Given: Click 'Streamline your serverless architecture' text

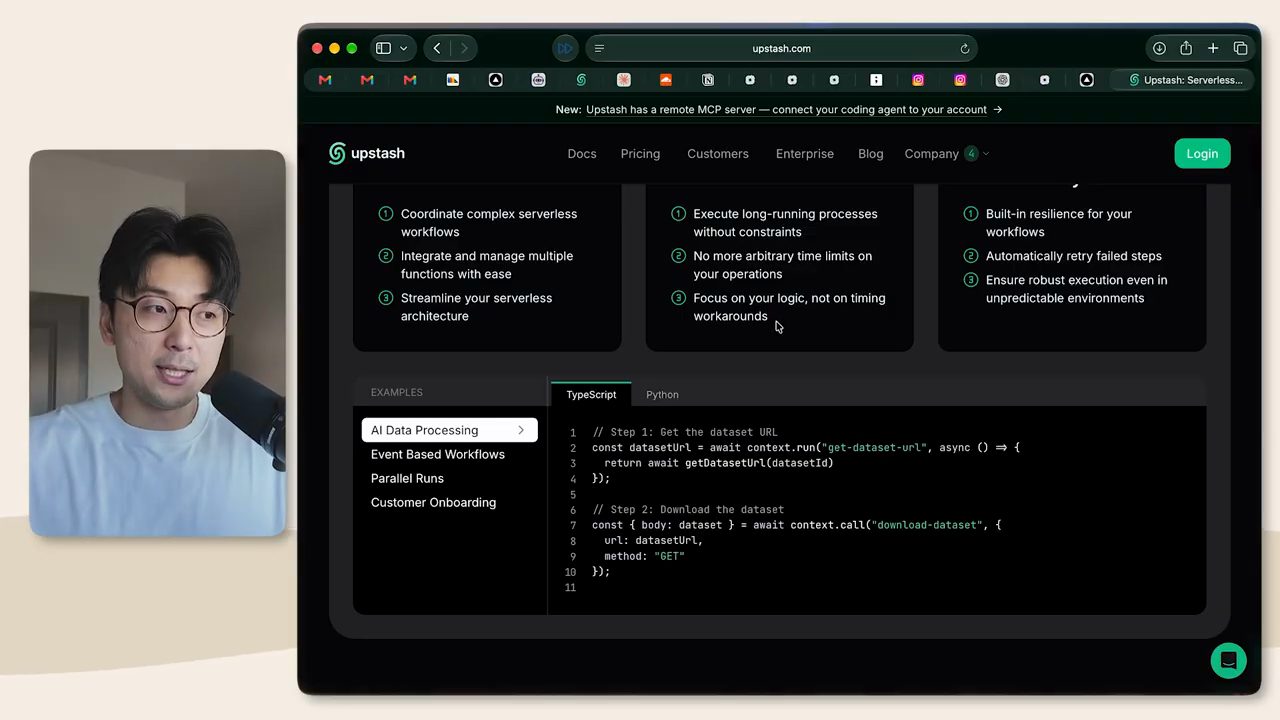Looking at the screenshot, I should (x=476, y=307).
